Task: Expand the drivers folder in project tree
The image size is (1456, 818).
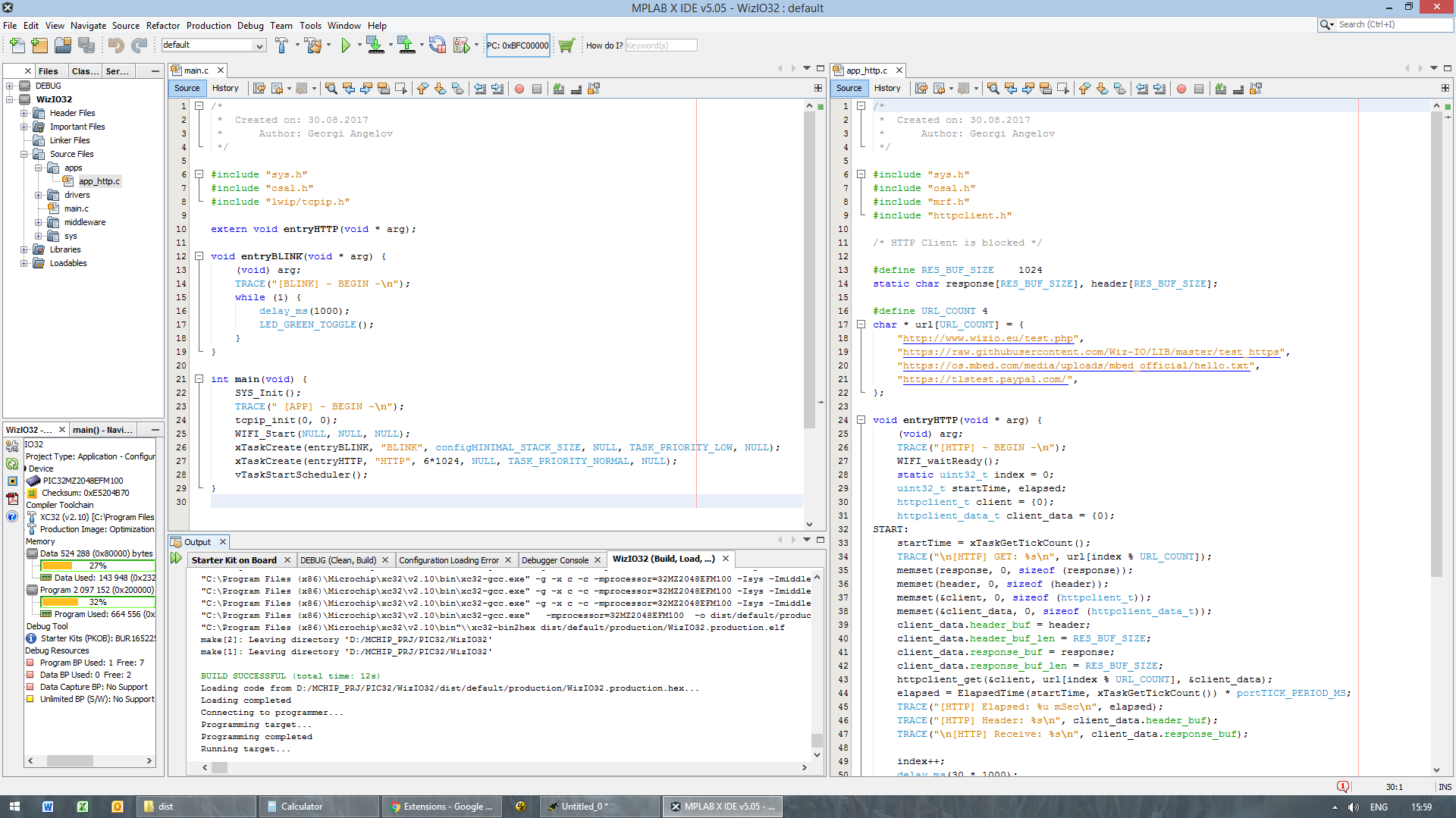Action: (x=39, y=195)
